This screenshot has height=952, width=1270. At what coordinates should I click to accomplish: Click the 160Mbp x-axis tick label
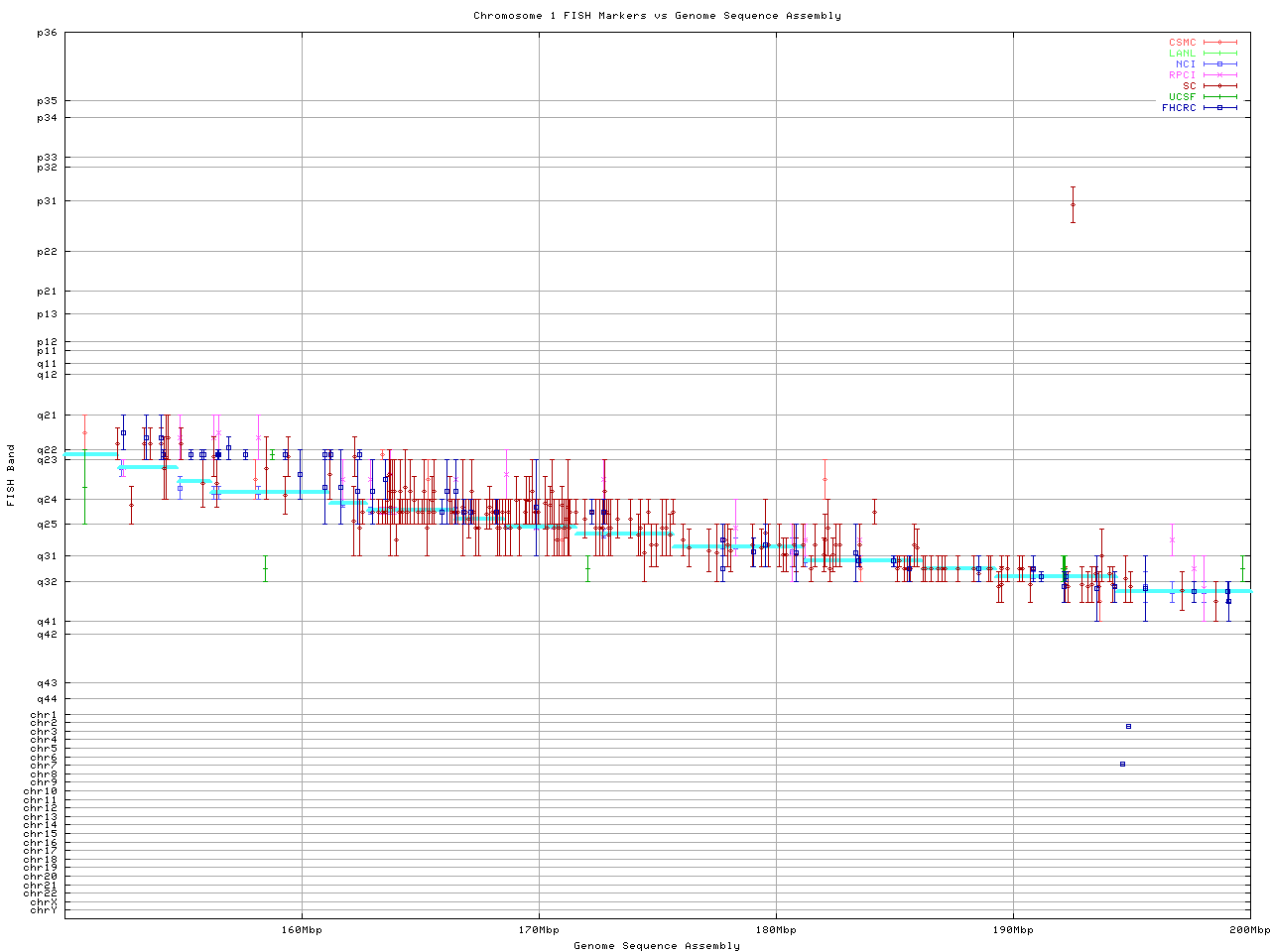point(301,930)
